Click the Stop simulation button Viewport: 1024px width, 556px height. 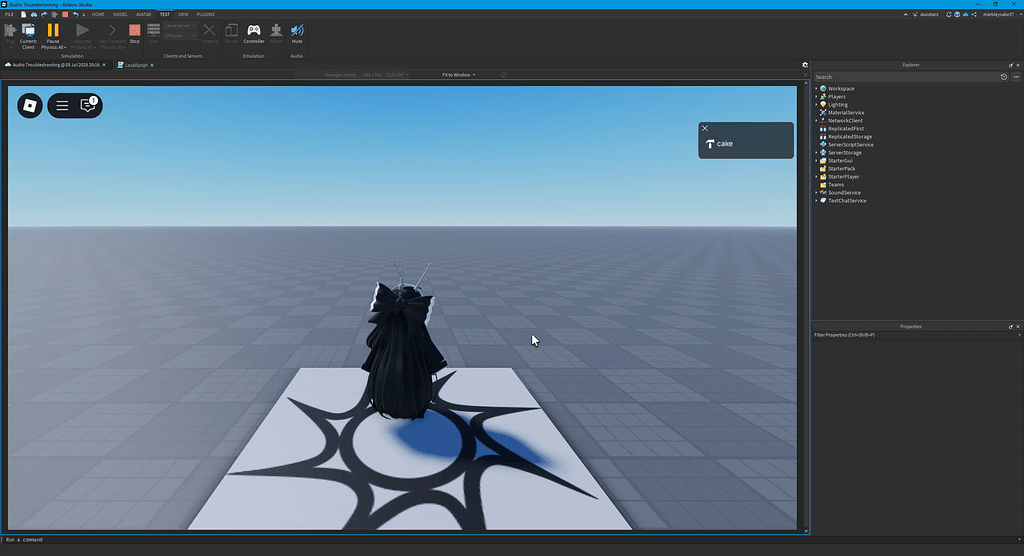135,33
